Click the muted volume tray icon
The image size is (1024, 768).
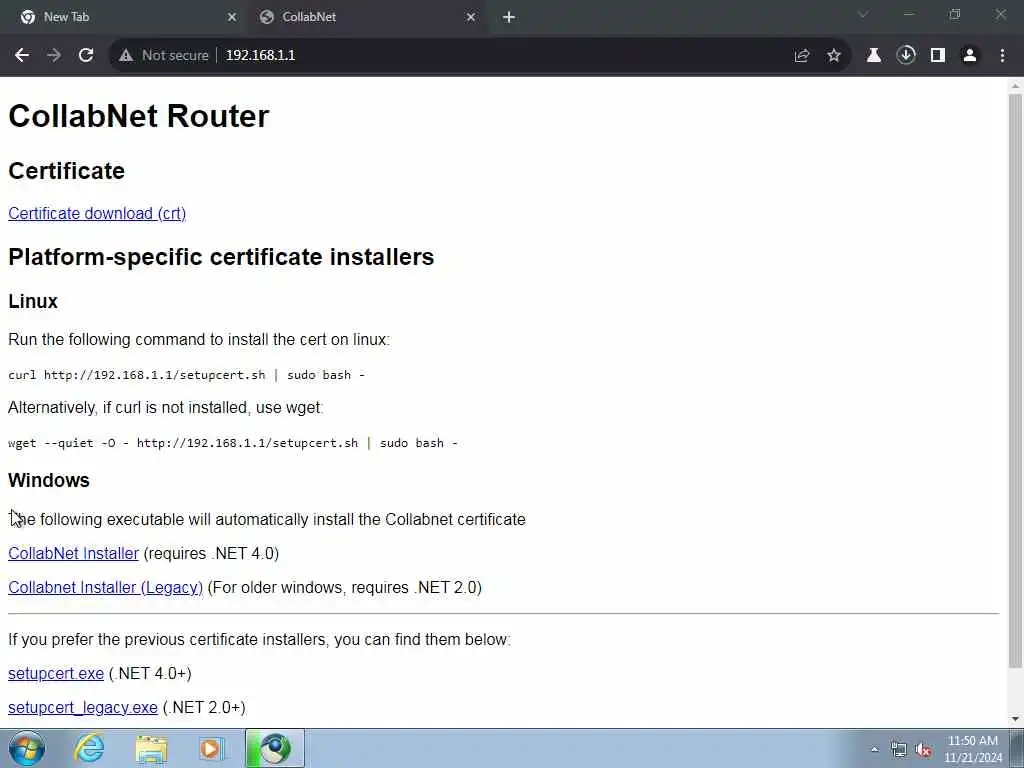923,749
